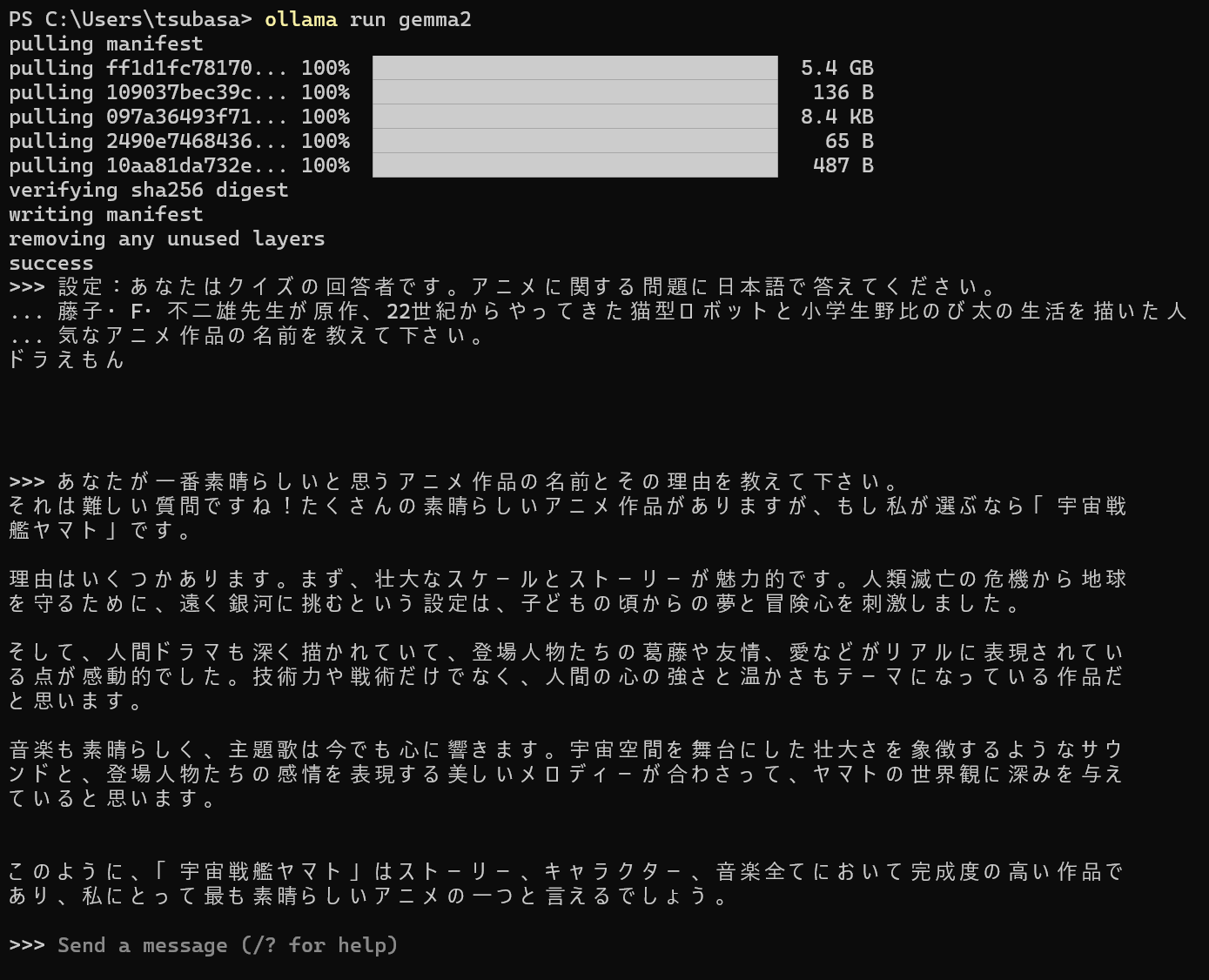The height and width of the screenshot is (980, 1209).
Task: Click the '/? for help' hint text
Action: pyautogui.click(x=322, y=945)
